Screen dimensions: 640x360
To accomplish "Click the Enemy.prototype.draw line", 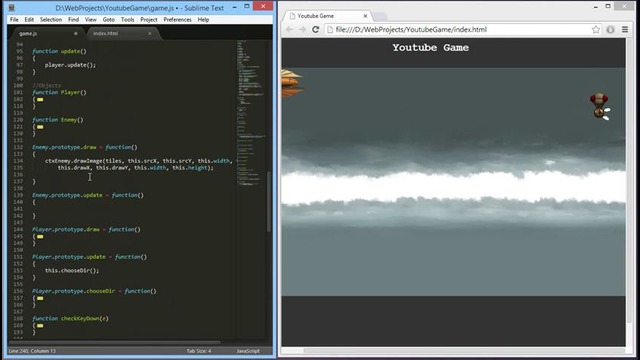I will 84,147.
